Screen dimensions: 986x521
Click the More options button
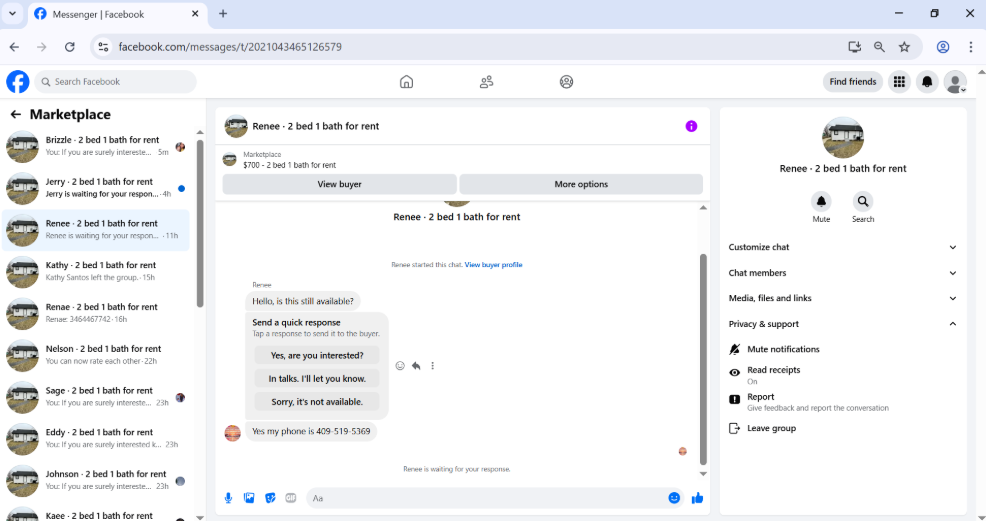pyautogui.click(x=581, y=184)
